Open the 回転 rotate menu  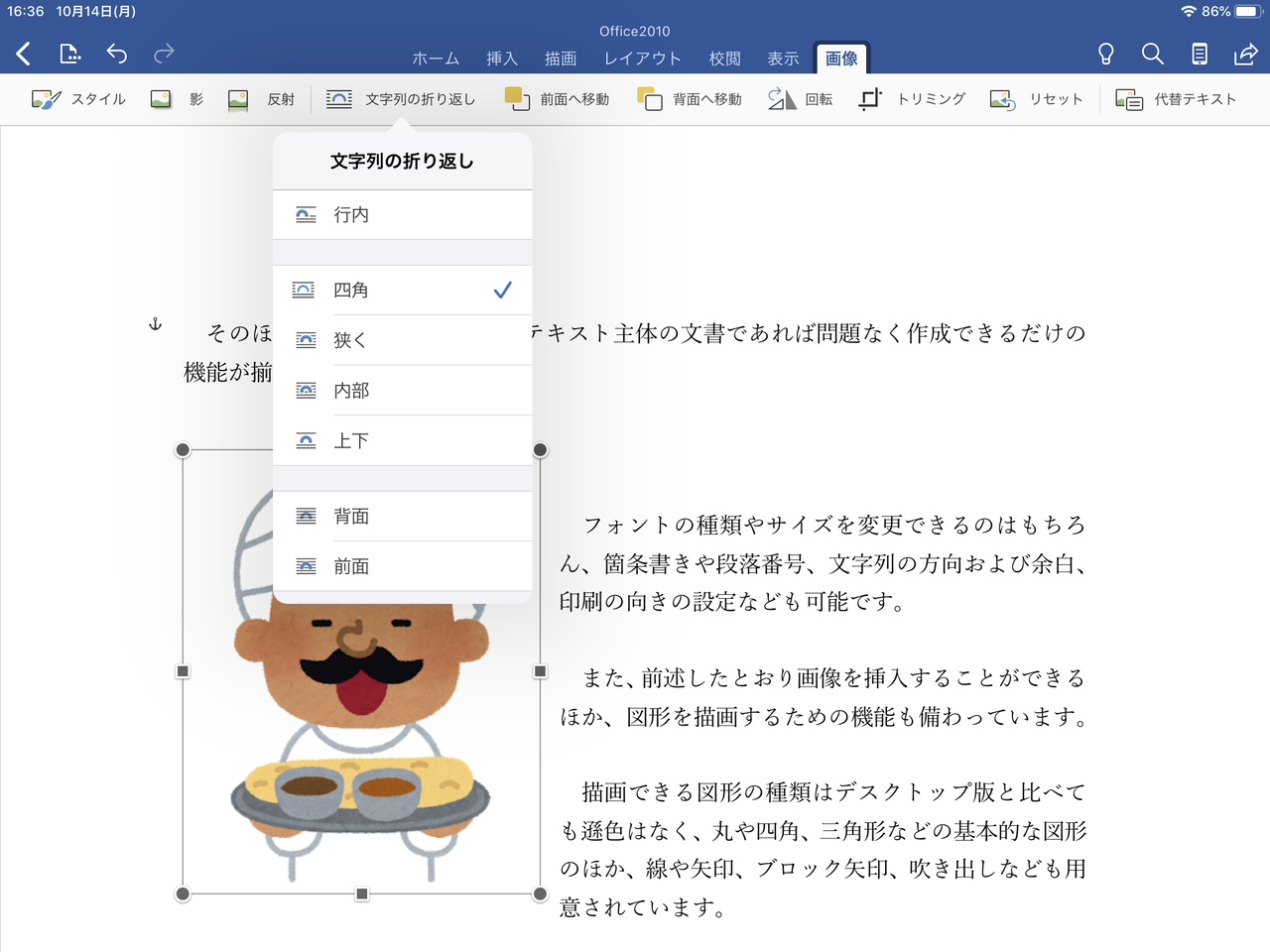tap(800, 99)
